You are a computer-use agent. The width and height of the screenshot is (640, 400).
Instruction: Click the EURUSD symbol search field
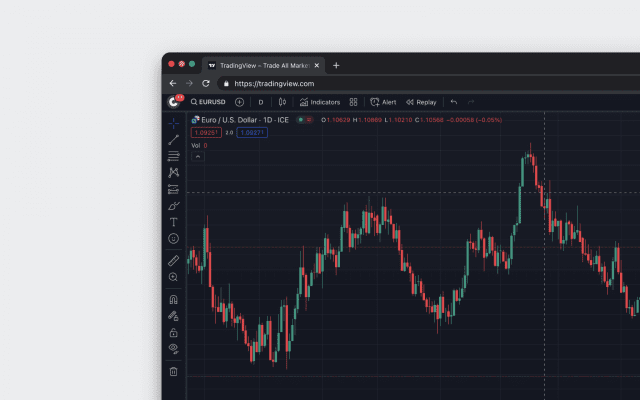pyautogui.click(x=208, y=102)
